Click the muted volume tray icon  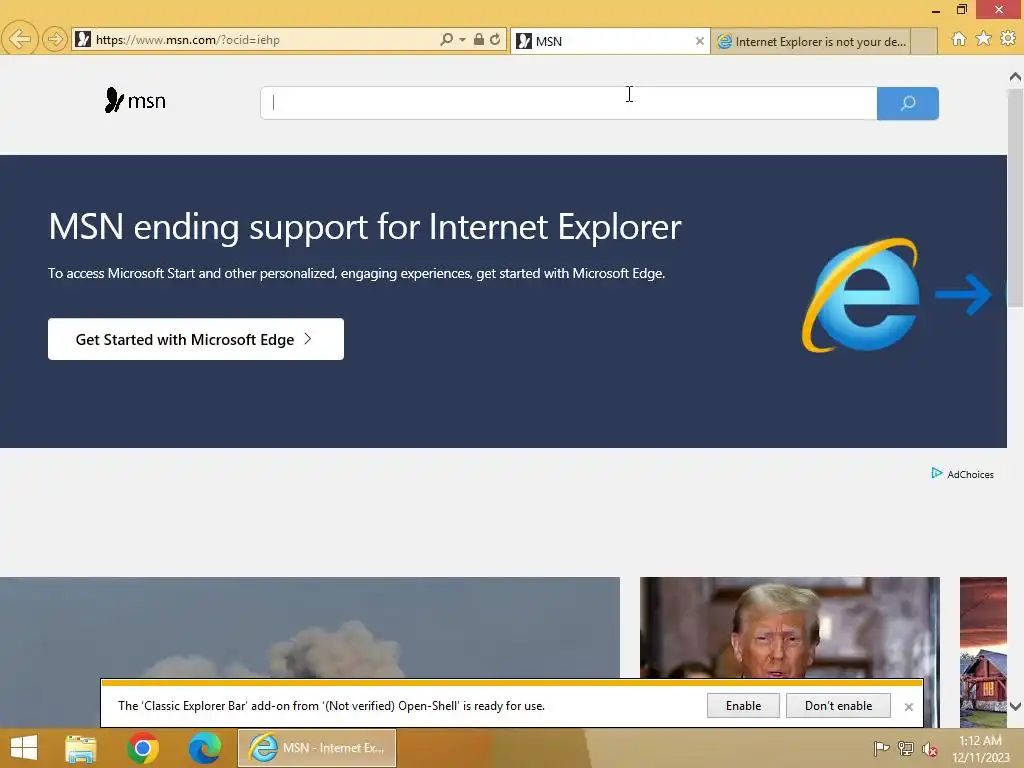tap(930, 749)
